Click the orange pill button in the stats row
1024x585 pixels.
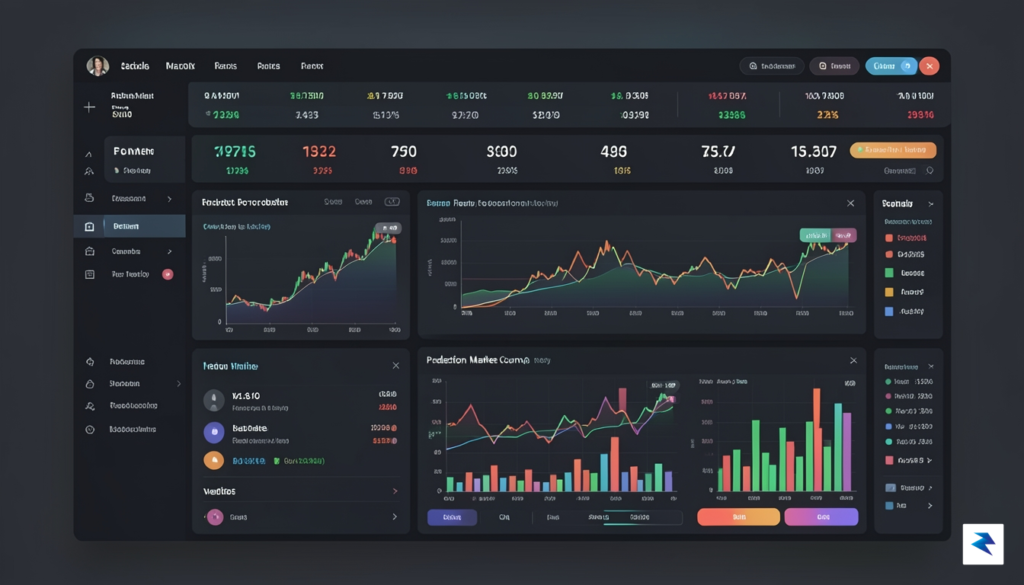tap(893, 150)
